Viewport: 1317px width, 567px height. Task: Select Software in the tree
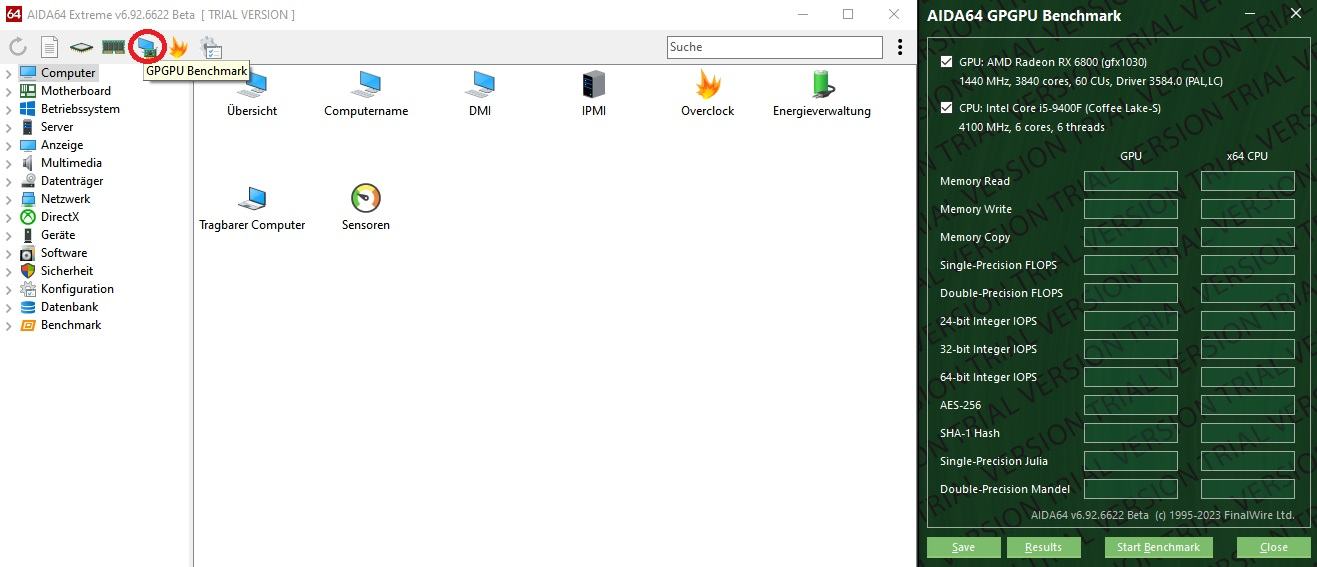(x=64, y=253)
